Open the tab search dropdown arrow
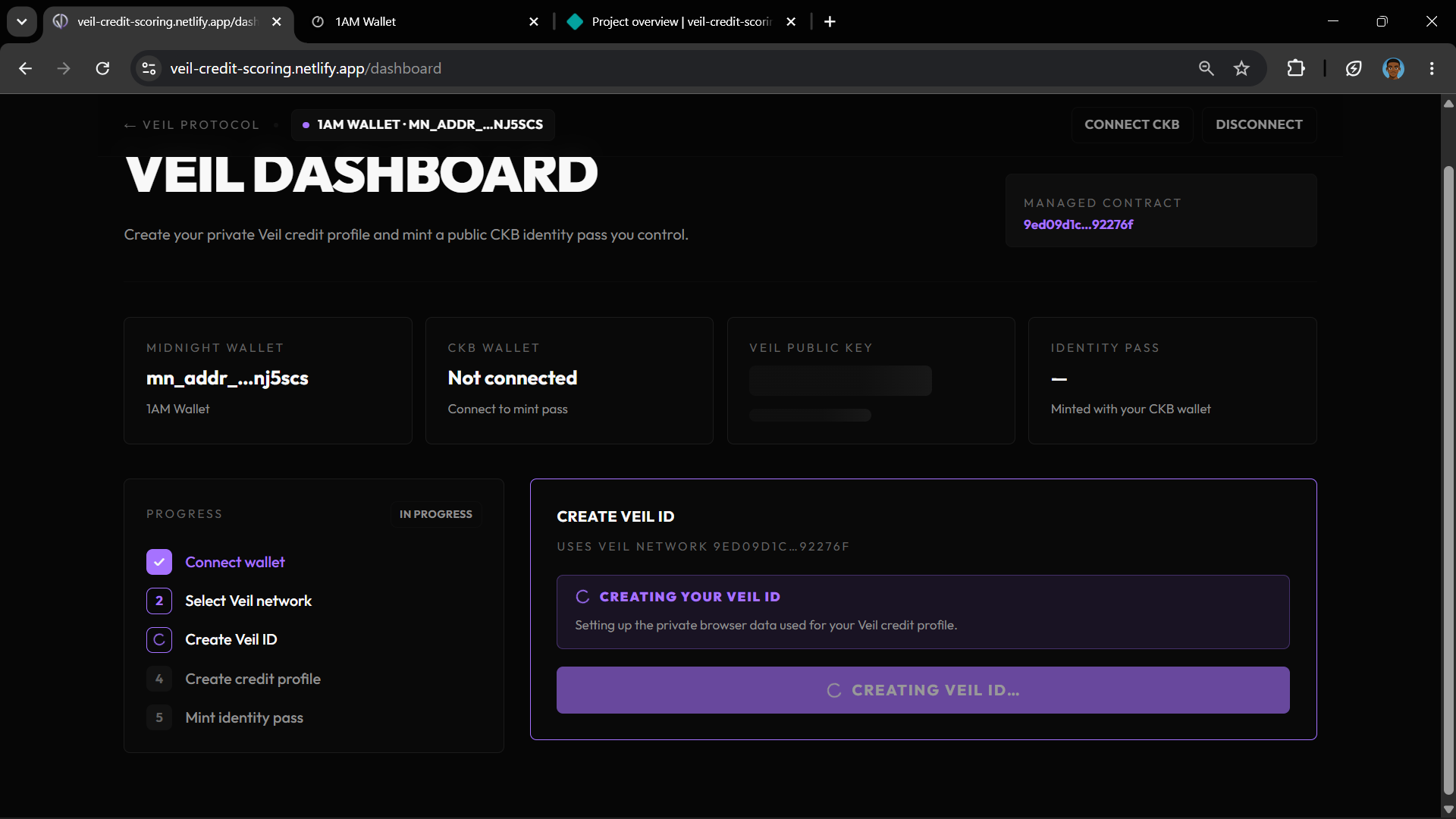 point(22,21)
